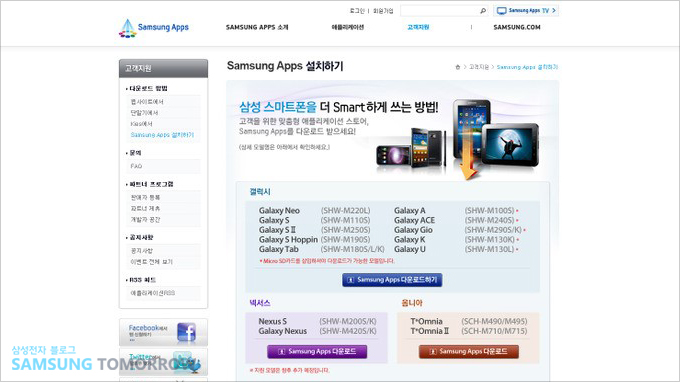Click 고객지원 in the breadcrumb
Image resolution: width=680 pixels, height=382 pixels.
coord(479,67)
